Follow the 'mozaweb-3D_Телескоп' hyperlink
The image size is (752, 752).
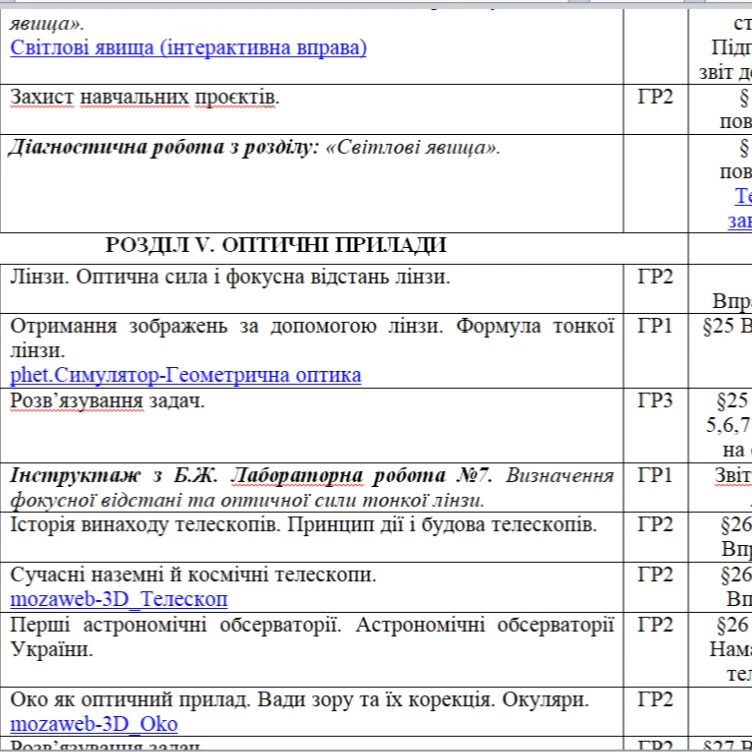coord(119,599)
